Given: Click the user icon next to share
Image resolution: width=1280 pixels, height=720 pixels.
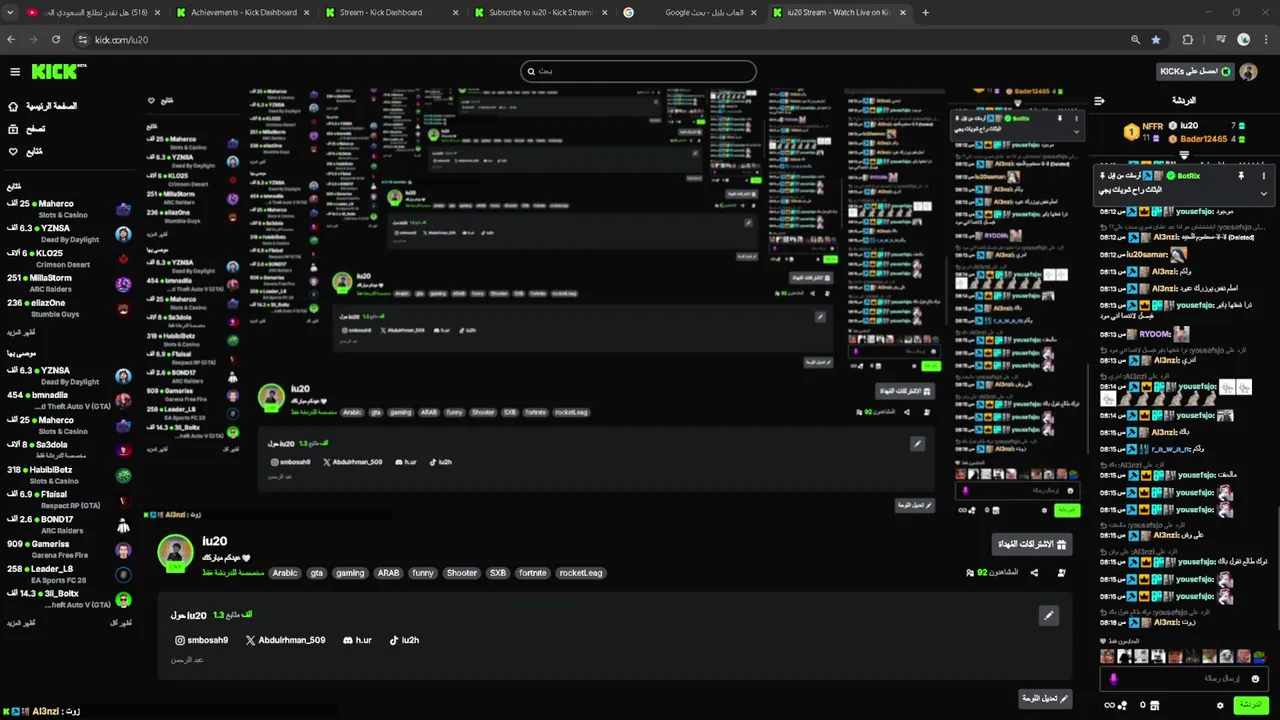Looking at the screenshot, I should coord(1061,573).
